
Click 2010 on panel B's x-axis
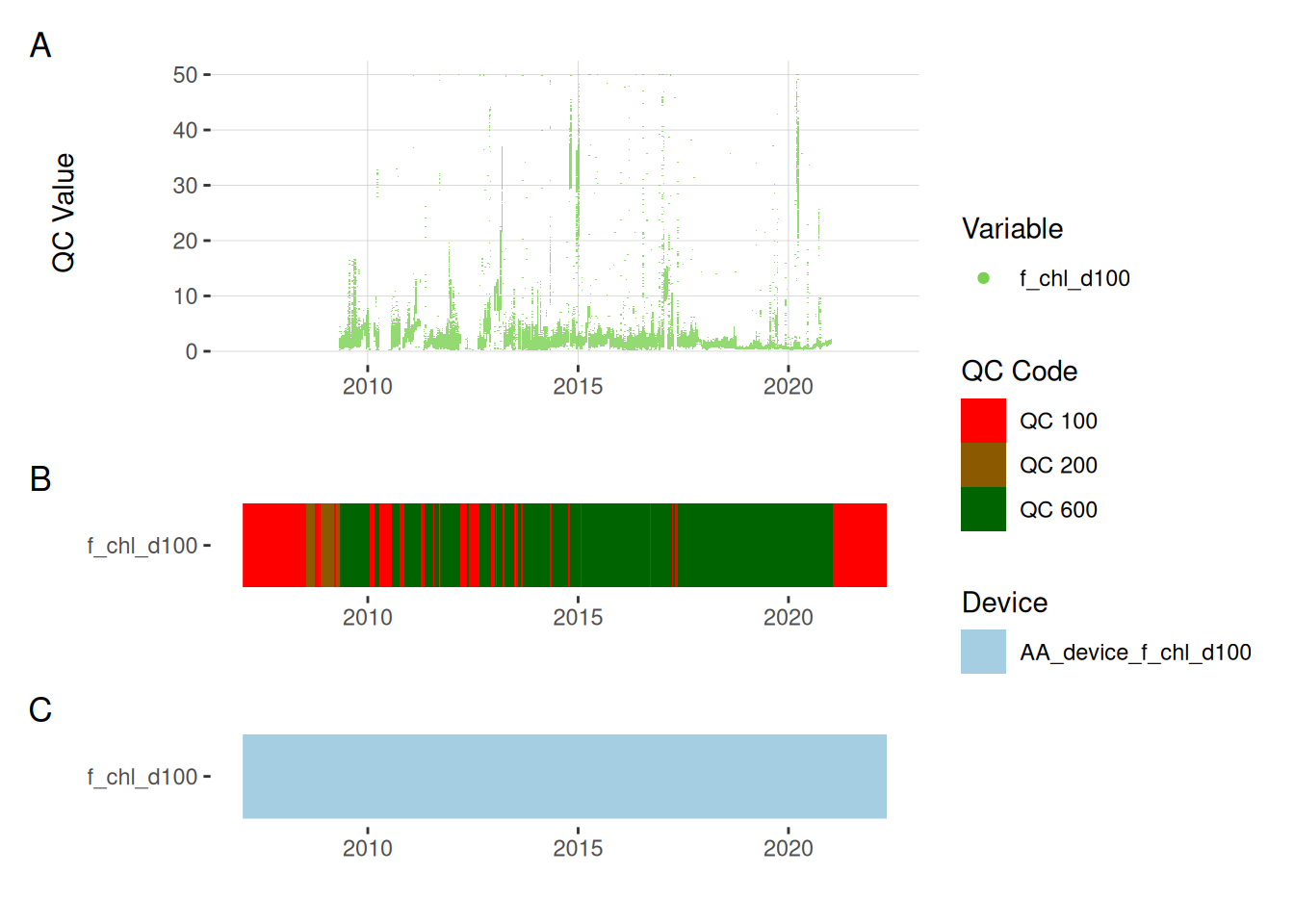367,617
